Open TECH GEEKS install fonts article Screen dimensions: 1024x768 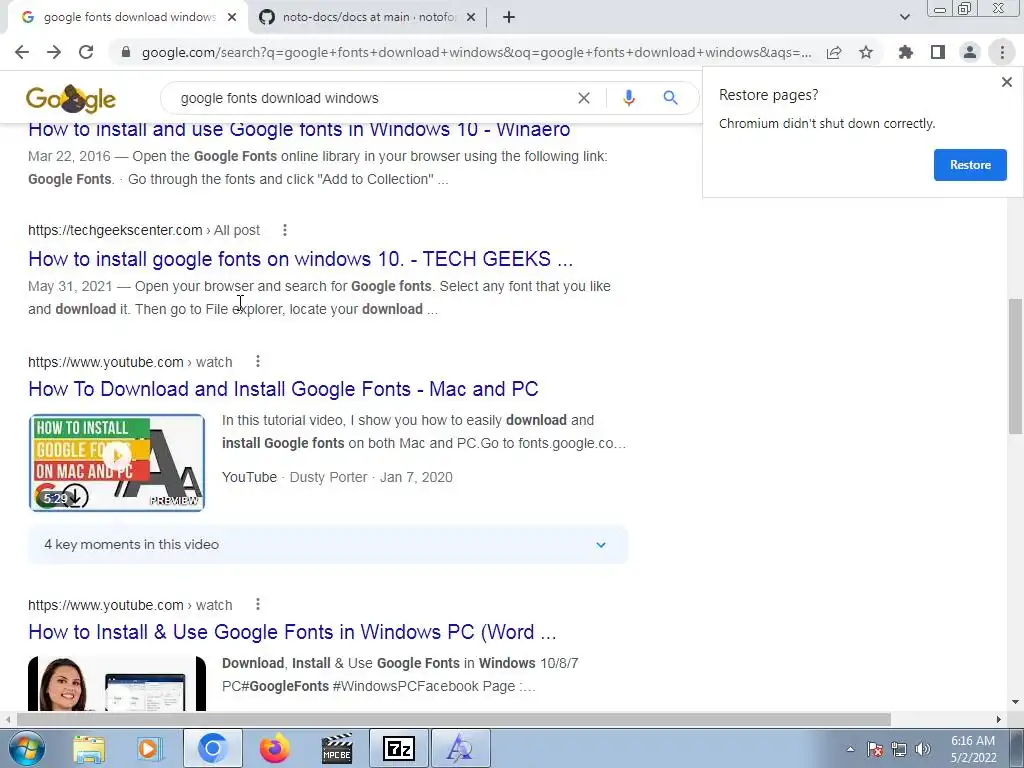click(300, 259)
